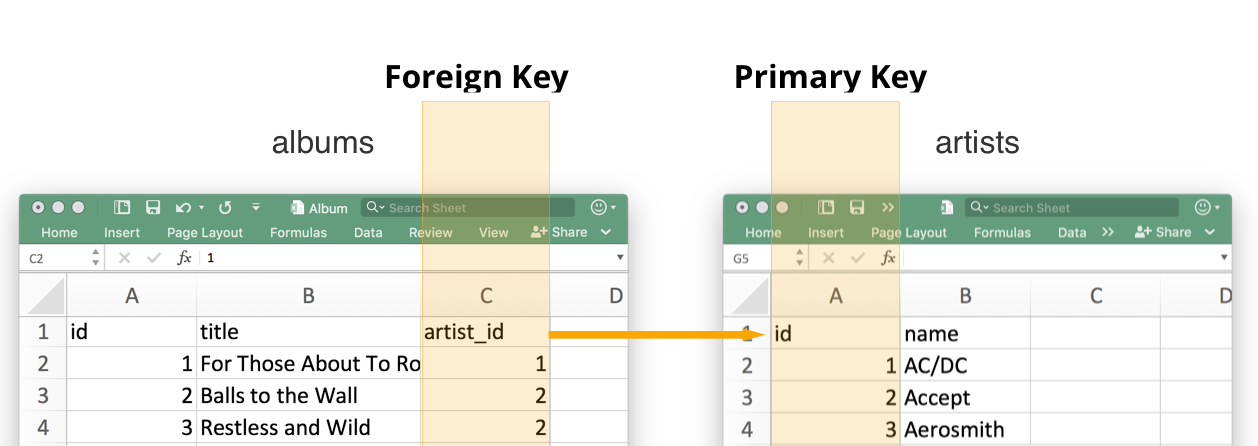Collapse the ribbon using chevron beside Share in Album window
The width and height of the screenshot is (1258, 446).
(606, 232)
